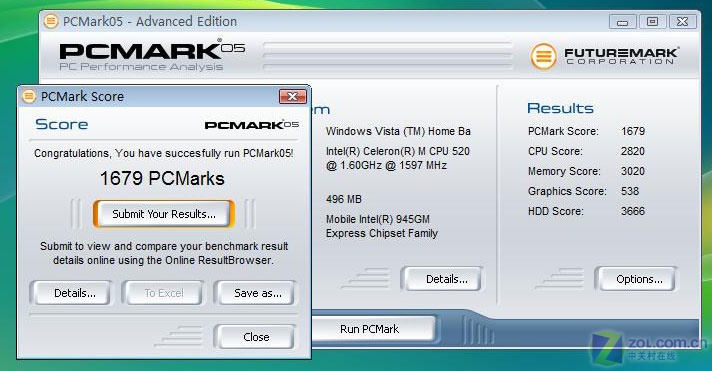Click 'FUTUREMARK CORPORATION' text logo
Viewport: 712px width, 371px height.
tap(621, 56)
